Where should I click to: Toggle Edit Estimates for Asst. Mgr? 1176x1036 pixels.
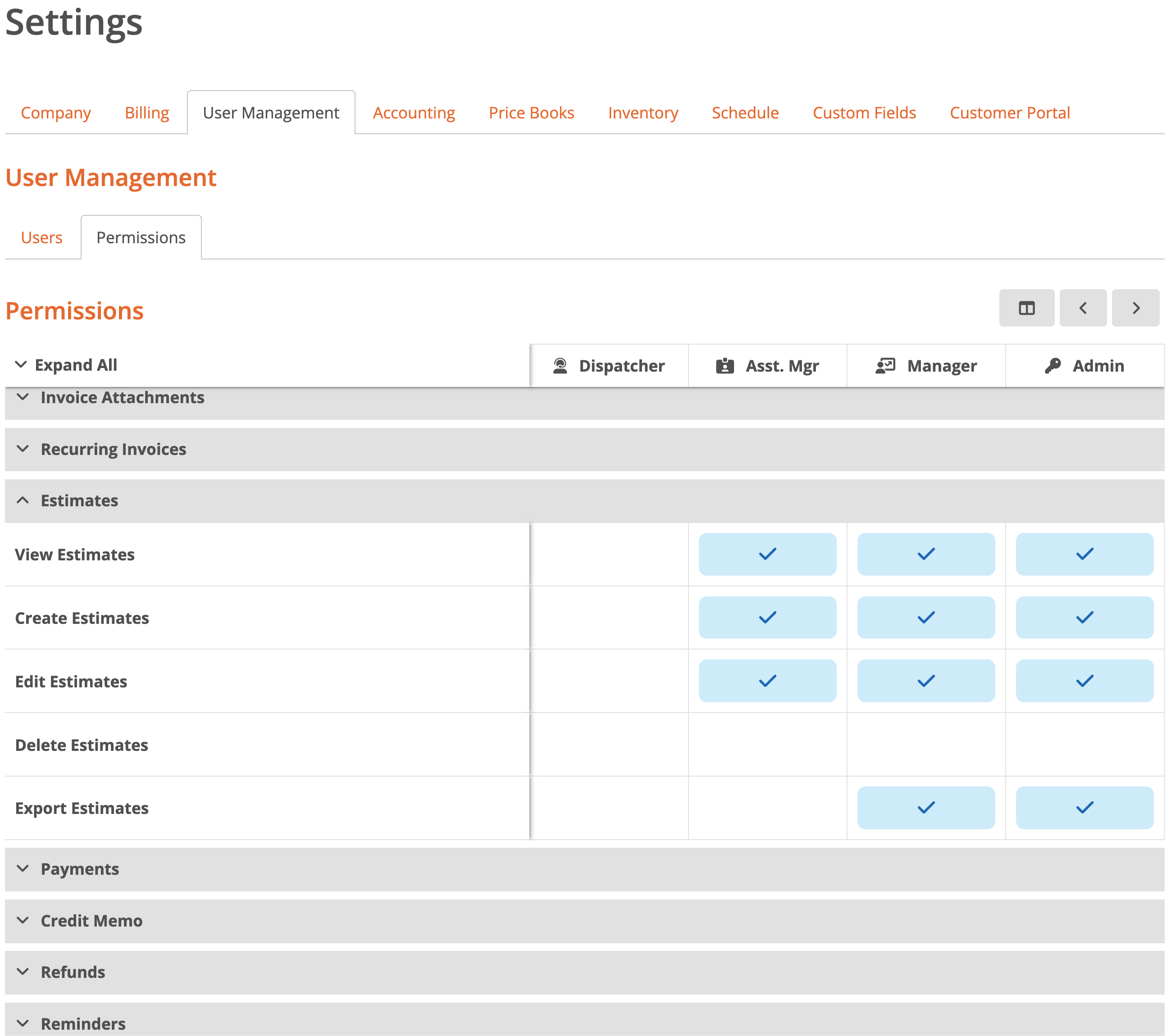[767, 681]
